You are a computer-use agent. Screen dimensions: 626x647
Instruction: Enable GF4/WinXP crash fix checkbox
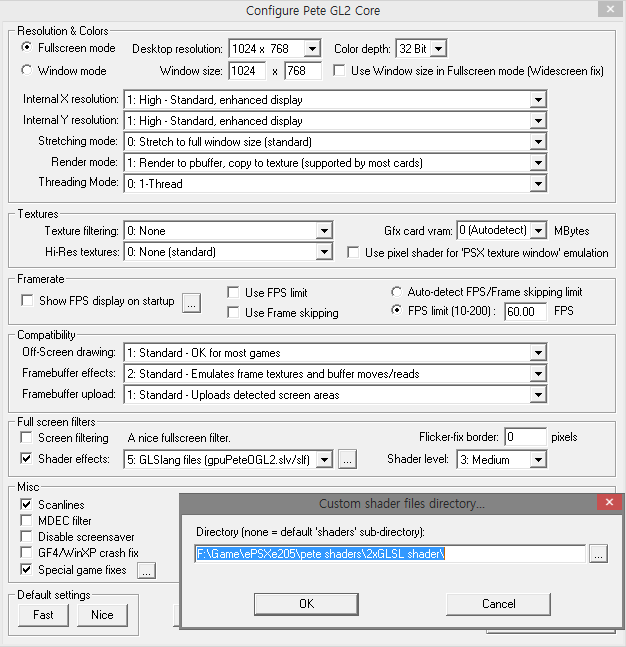coord(26,553)
